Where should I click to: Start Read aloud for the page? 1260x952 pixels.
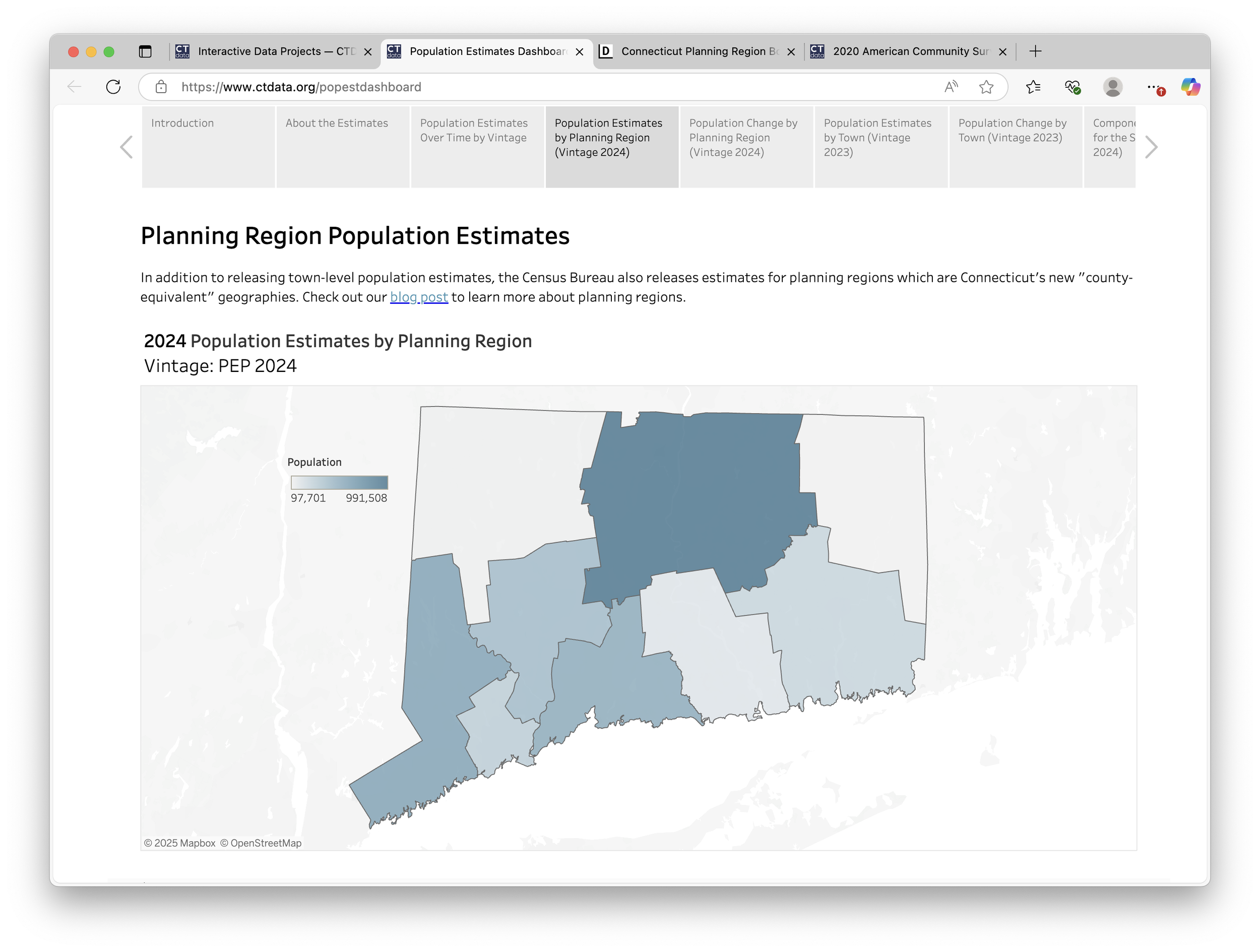[x=951, y=87]
